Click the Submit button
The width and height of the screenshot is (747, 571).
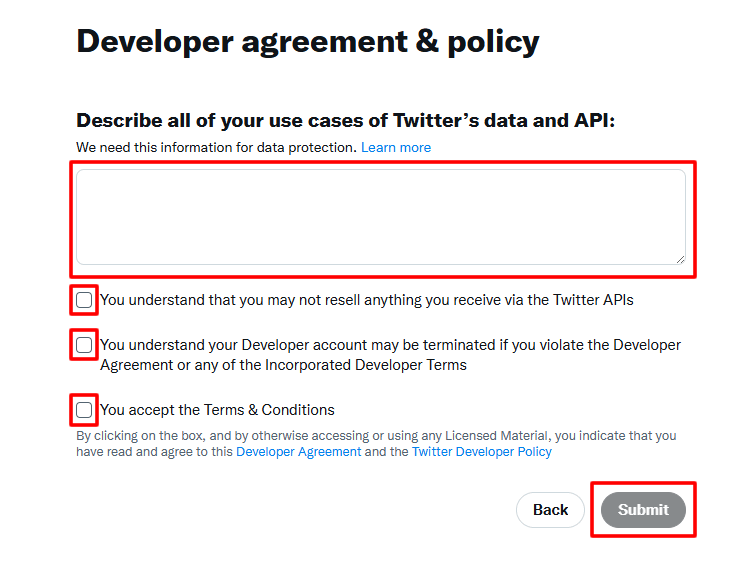coord(643,510)
